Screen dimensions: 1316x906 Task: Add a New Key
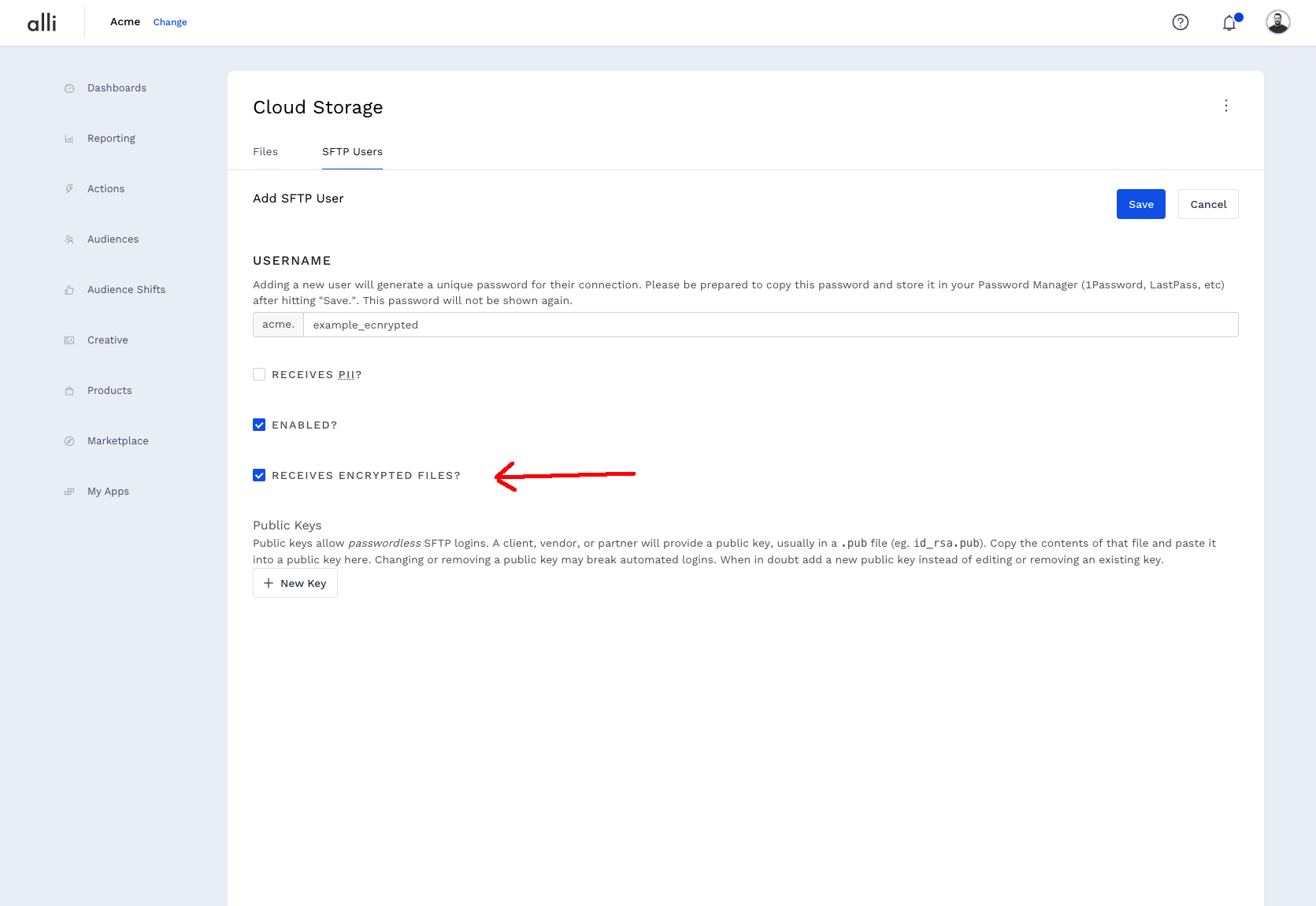[295, 584]
